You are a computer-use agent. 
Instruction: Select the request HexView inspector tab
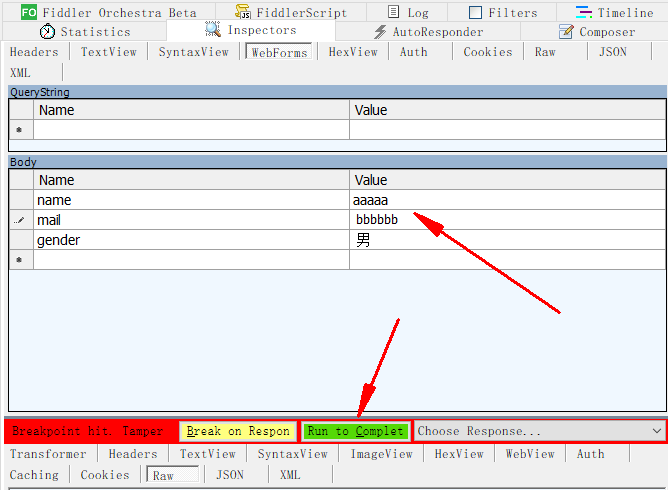353,52
